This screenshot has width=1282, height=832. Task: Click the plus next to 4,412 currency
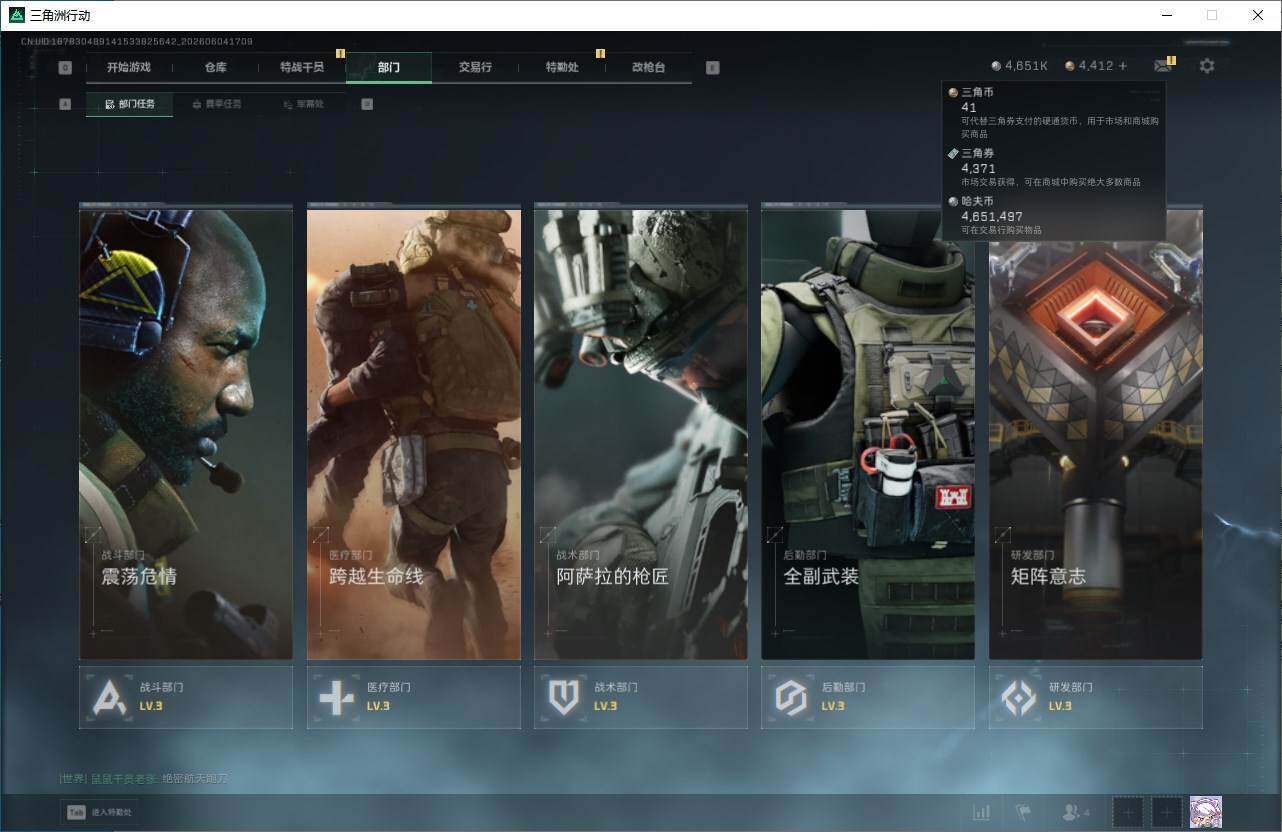click(x=1123, y=66)
